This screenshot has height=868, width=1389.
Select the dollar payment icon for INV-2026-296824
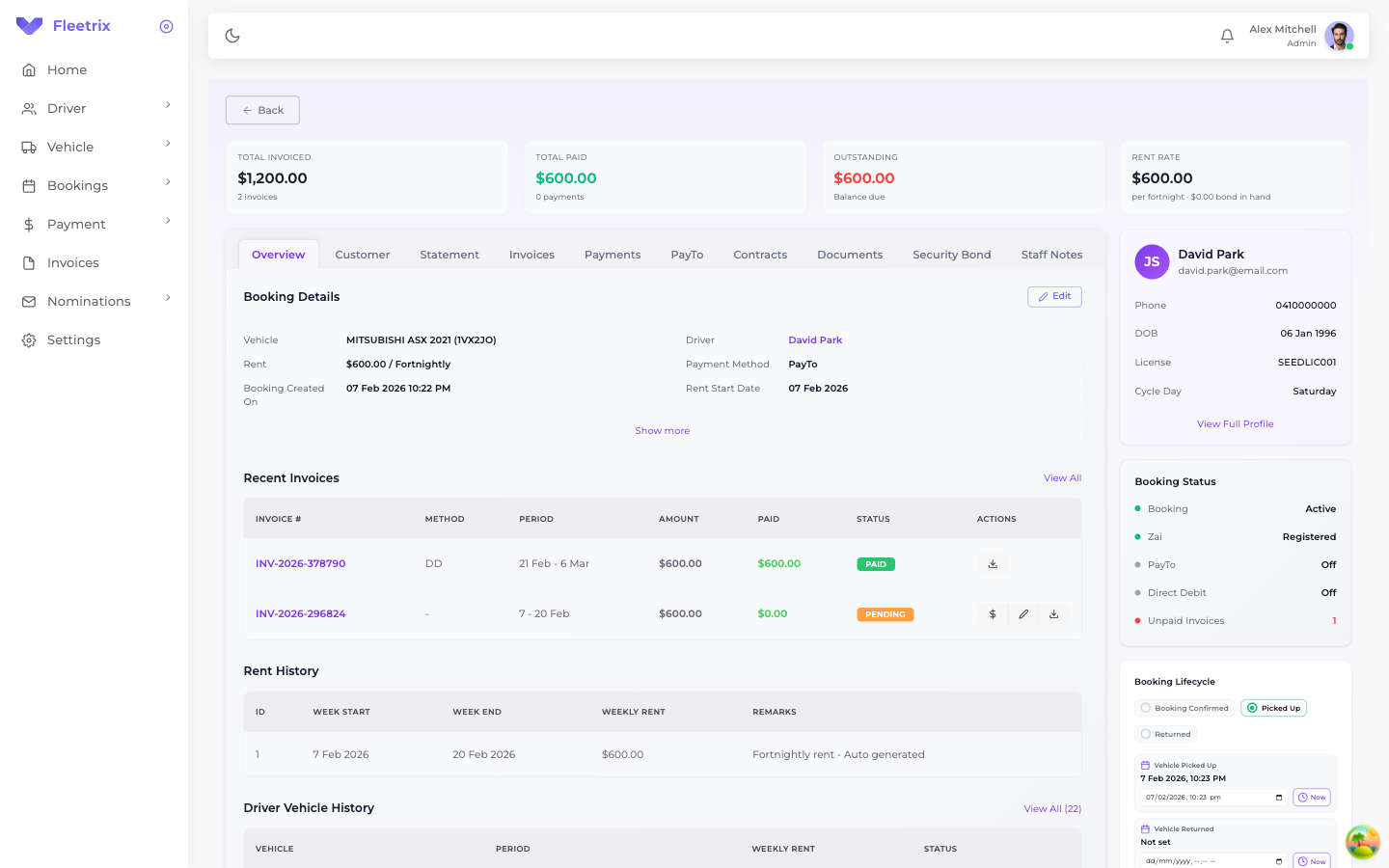(x=993, y=613)
